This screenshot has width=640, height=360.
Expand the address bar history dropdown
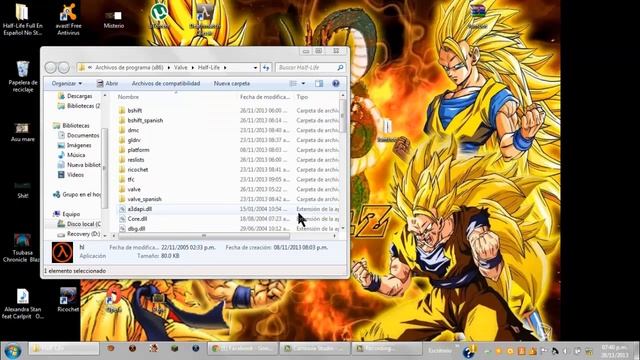[256, 68]
